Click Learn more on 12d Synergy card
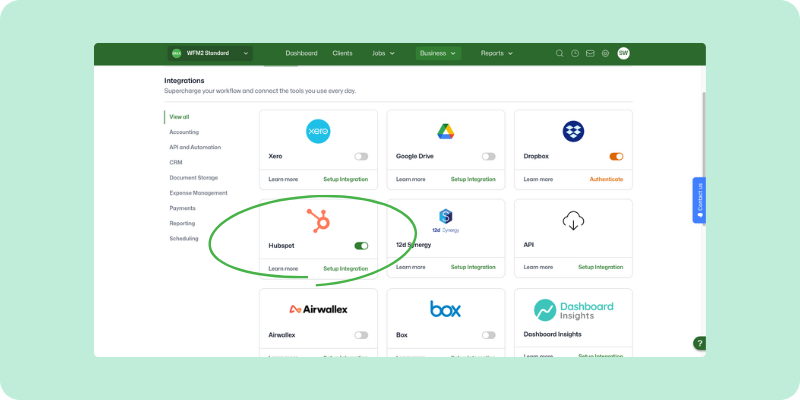The height and width of the screenshot is (400, 800). (411, 267)
